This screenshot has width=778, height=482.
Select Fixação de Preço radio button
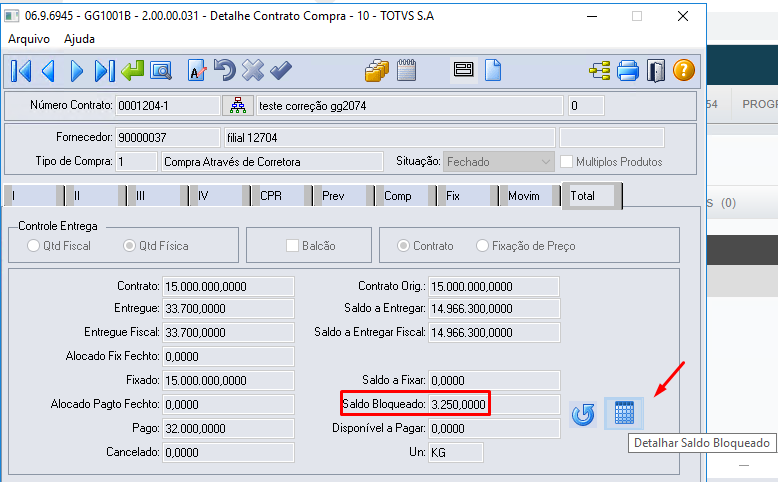(482, 246)
